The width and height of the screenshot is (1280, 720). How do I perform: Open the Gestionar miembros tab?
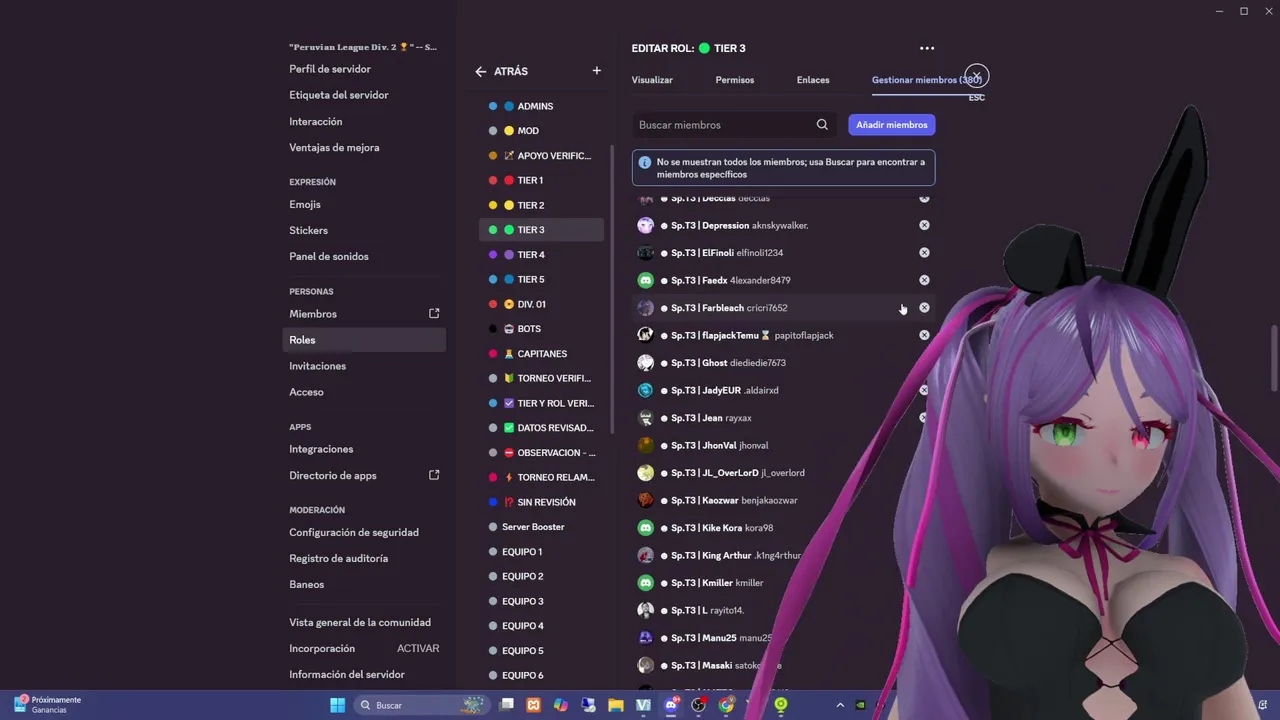click(x=927, y=80)
